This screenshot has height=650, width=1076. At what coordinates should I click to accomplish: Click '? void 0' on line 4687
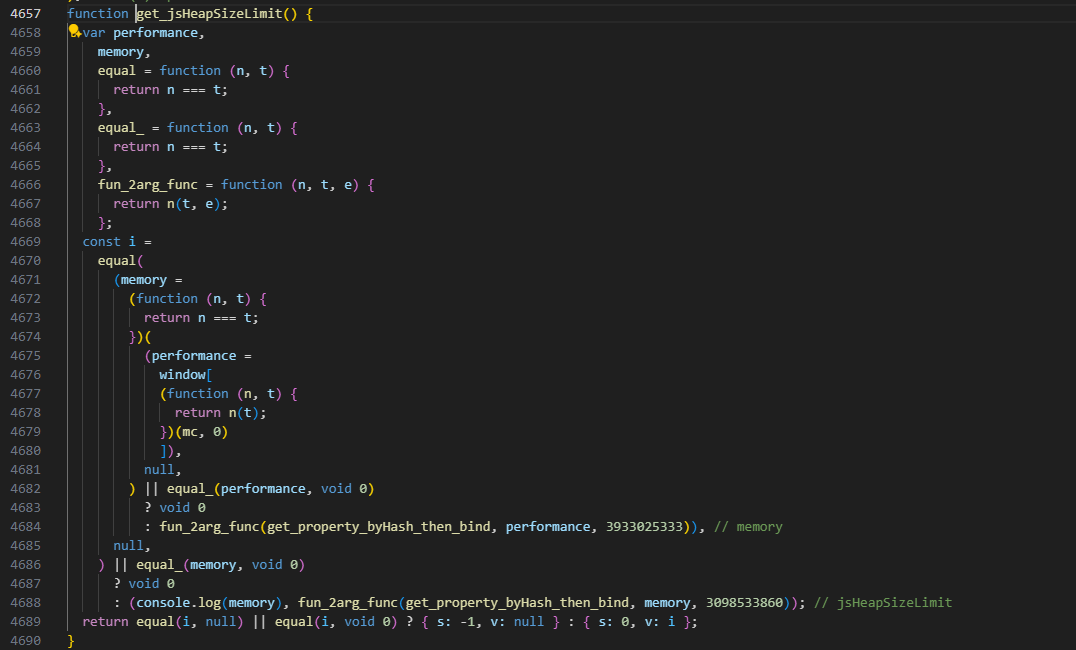click(143, 583)
